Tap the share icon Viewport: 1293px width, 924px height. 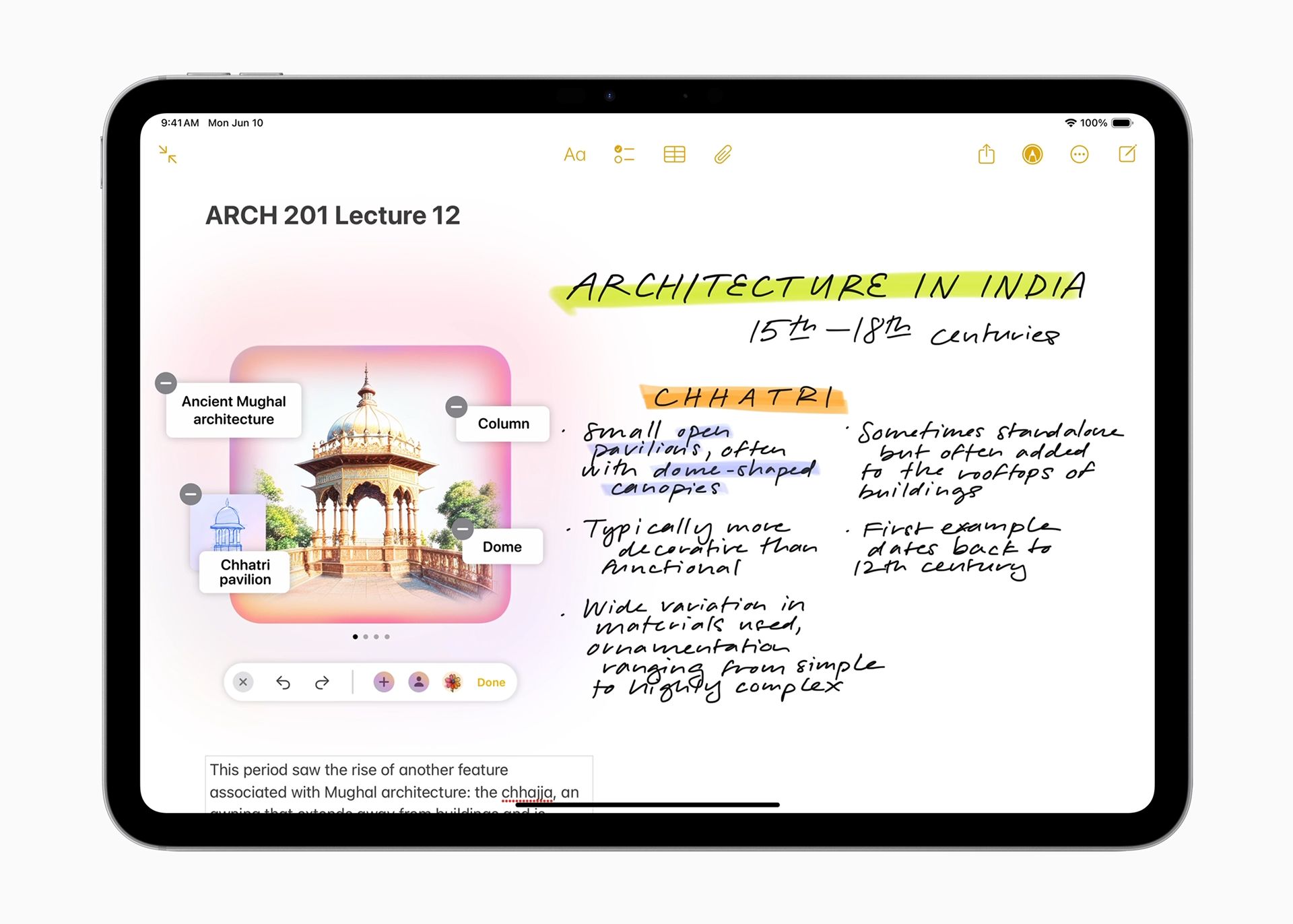(986, 154)
